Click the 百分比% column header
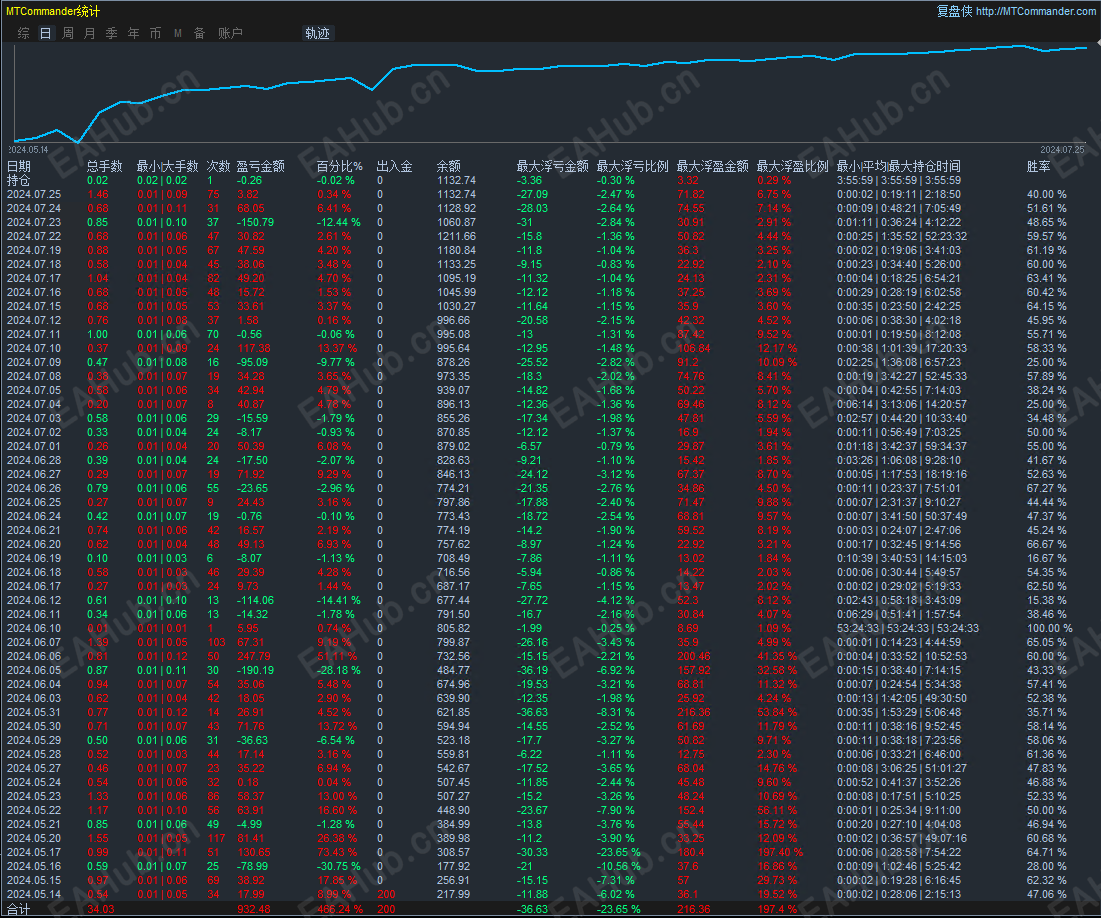This screenshot has width=1101, height=918. (340, 166)
